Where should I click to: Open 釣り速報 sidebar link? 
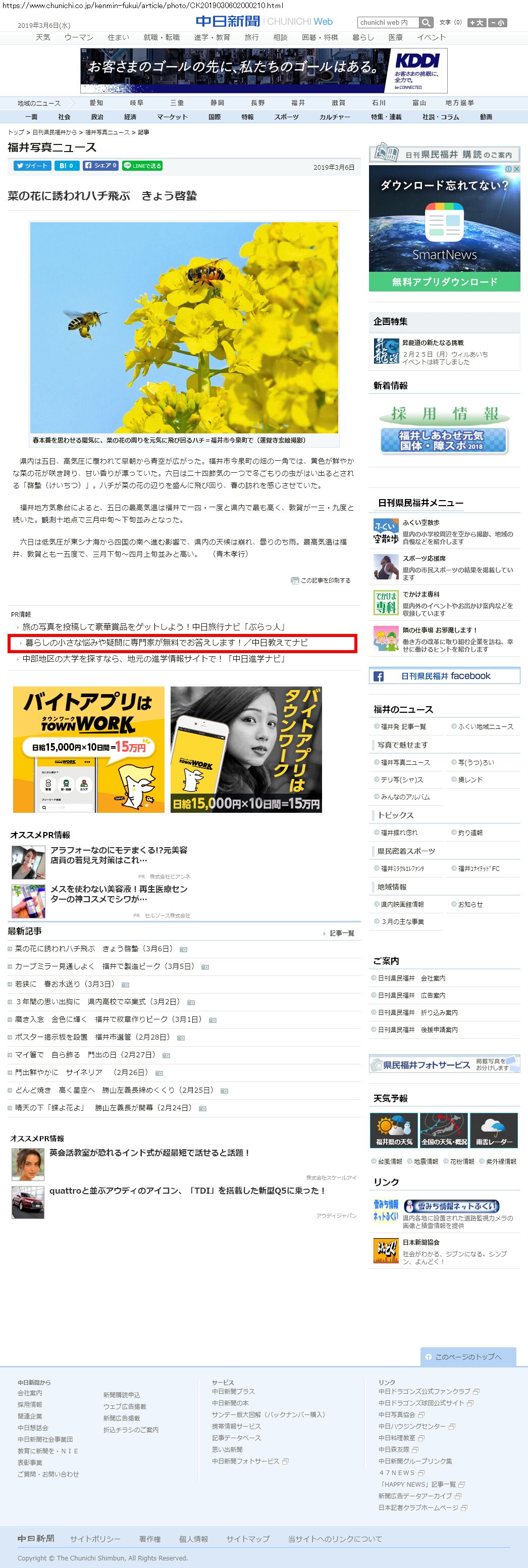point(470,832)
